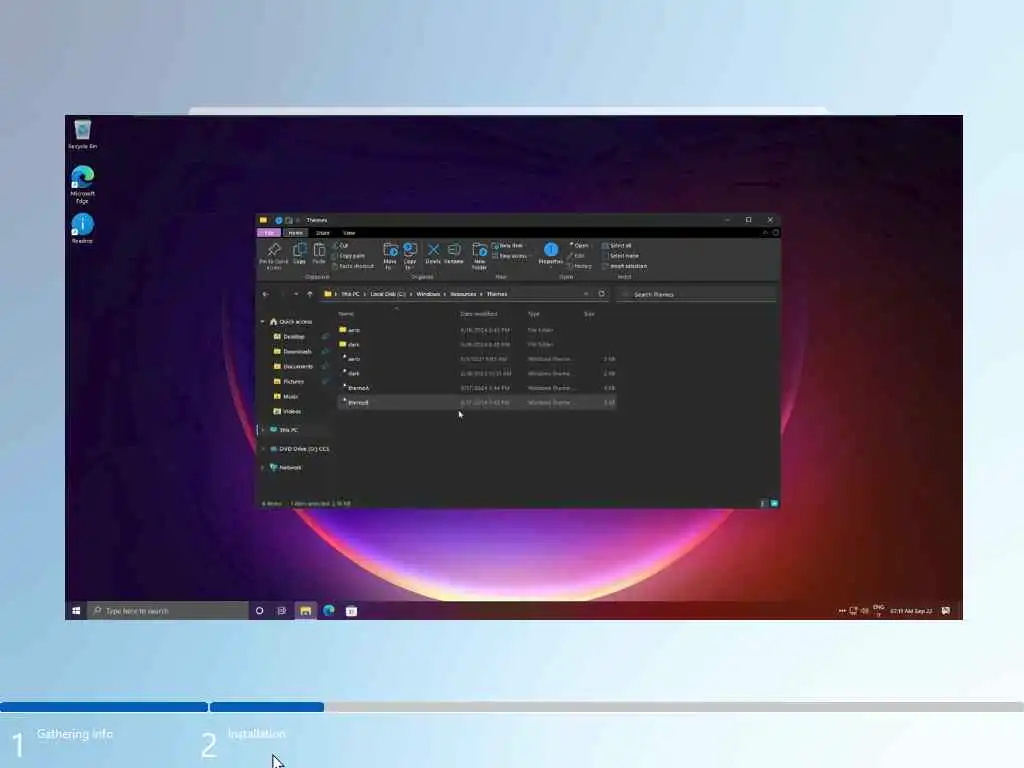Select DVD Drive (D:) in navigation pane
The height and width of the screenshot is (768, 1024).
pyautogui.click(x=300, y=449)
